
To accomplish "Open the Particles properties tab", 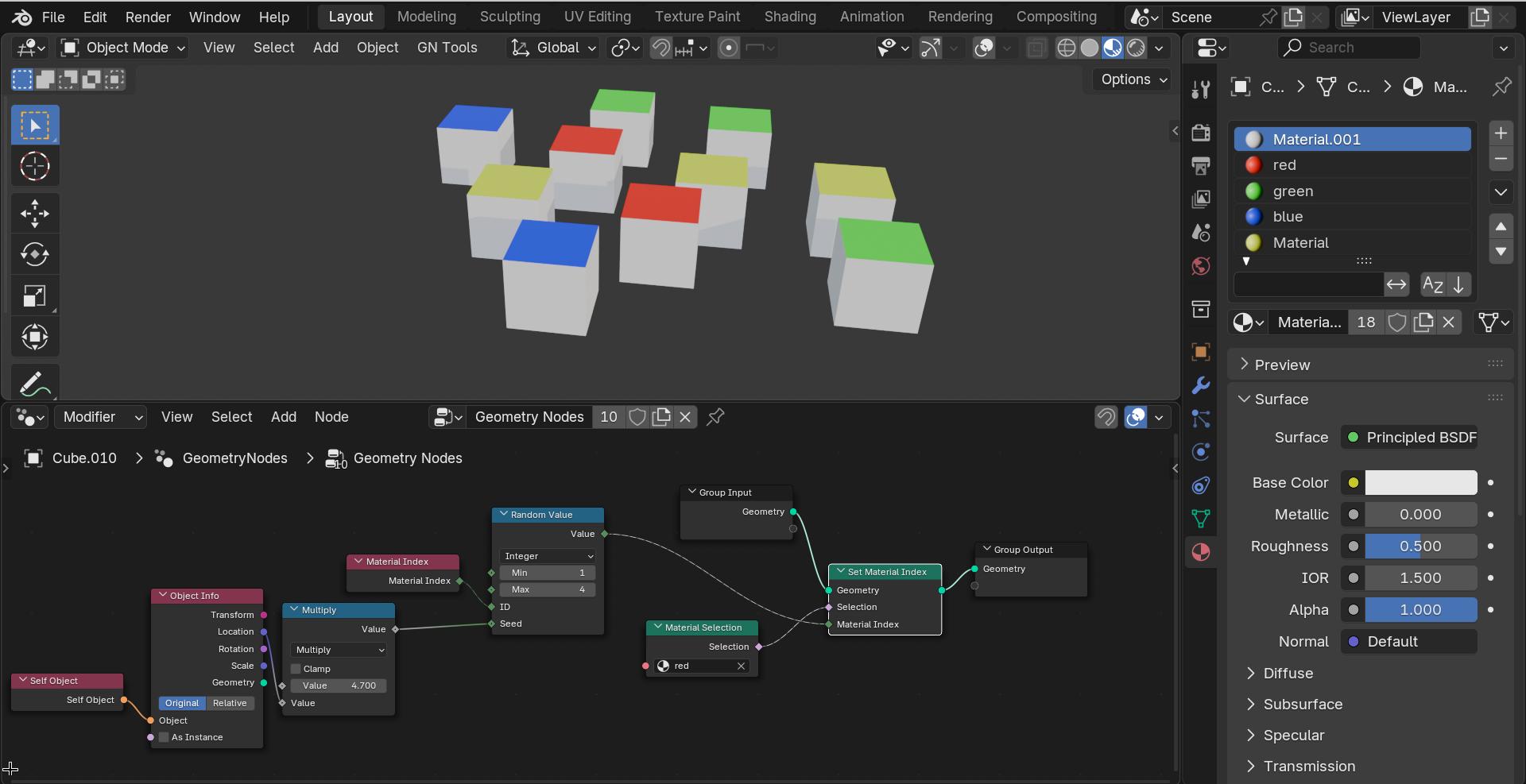I will click(x=1201, y=419).
